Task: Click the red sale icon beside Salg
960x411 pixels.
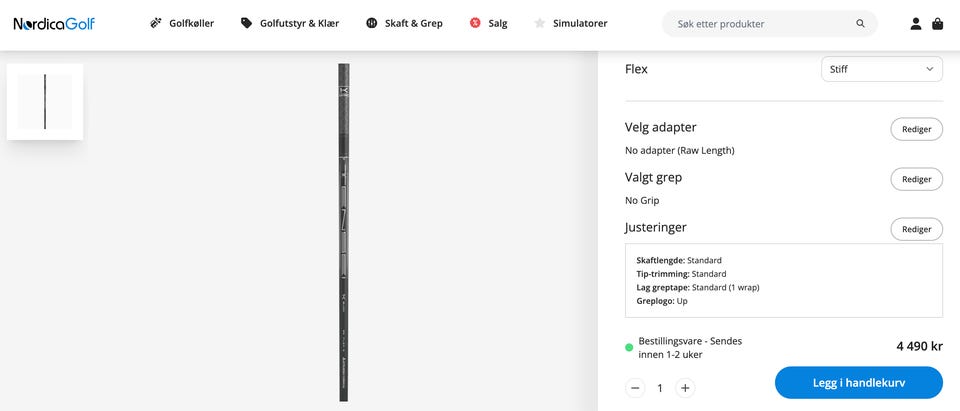Action: tap(475, 23)
